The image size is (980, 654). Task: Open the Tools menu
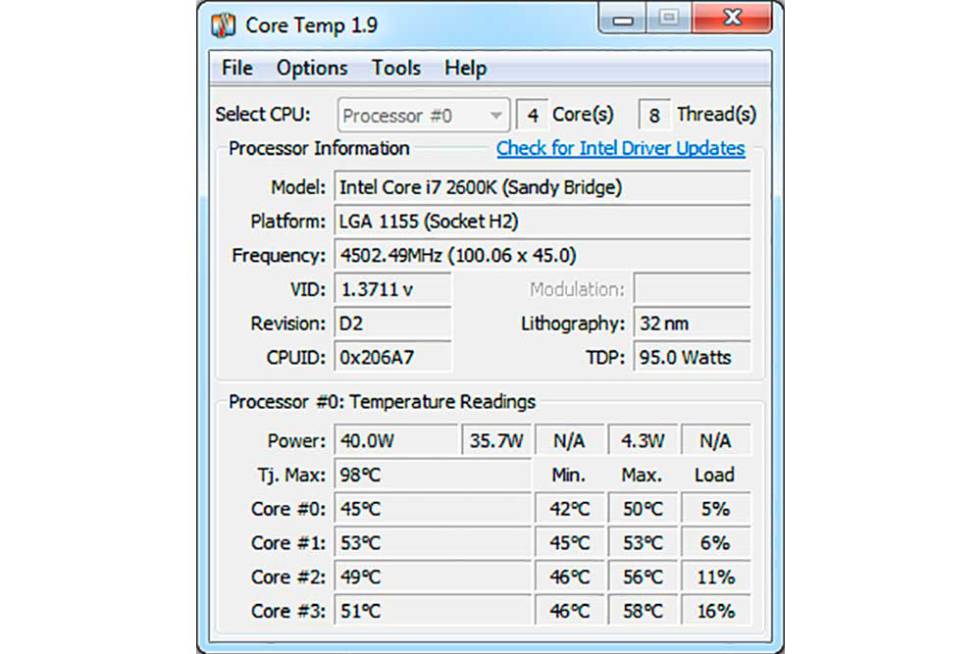click(396, 68)
